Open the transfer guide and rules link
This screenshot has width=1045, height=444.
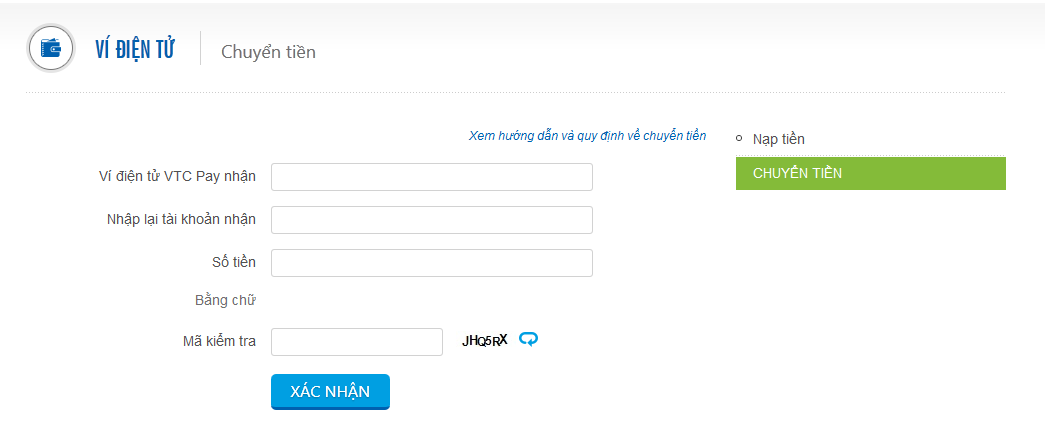[587, 135]
